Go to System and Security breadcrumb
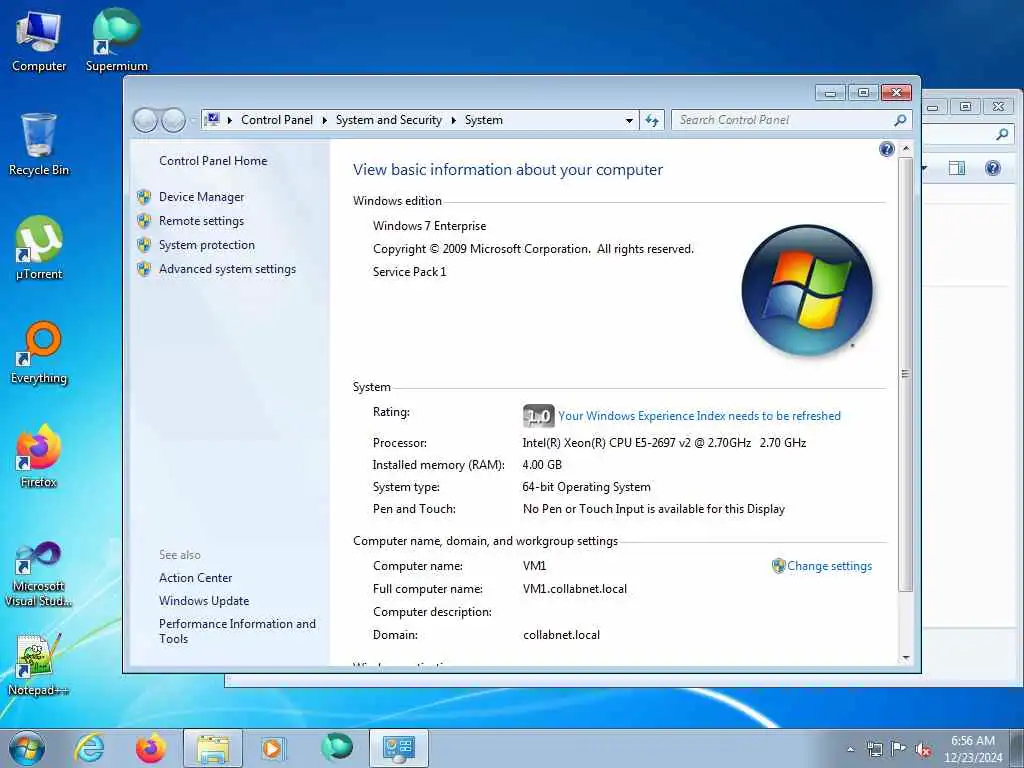1024x768 pixels. point(389,120)
